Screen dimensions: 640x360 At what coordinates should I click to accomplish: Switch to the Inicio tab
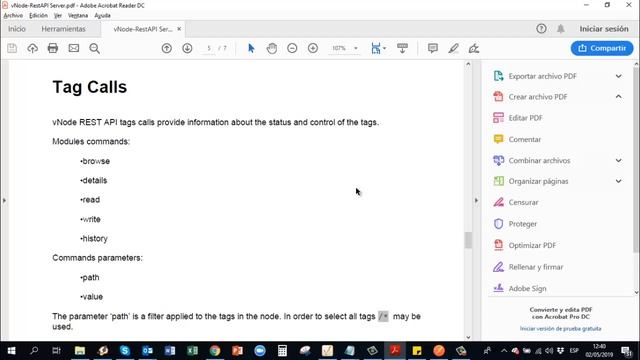(17, 29)
